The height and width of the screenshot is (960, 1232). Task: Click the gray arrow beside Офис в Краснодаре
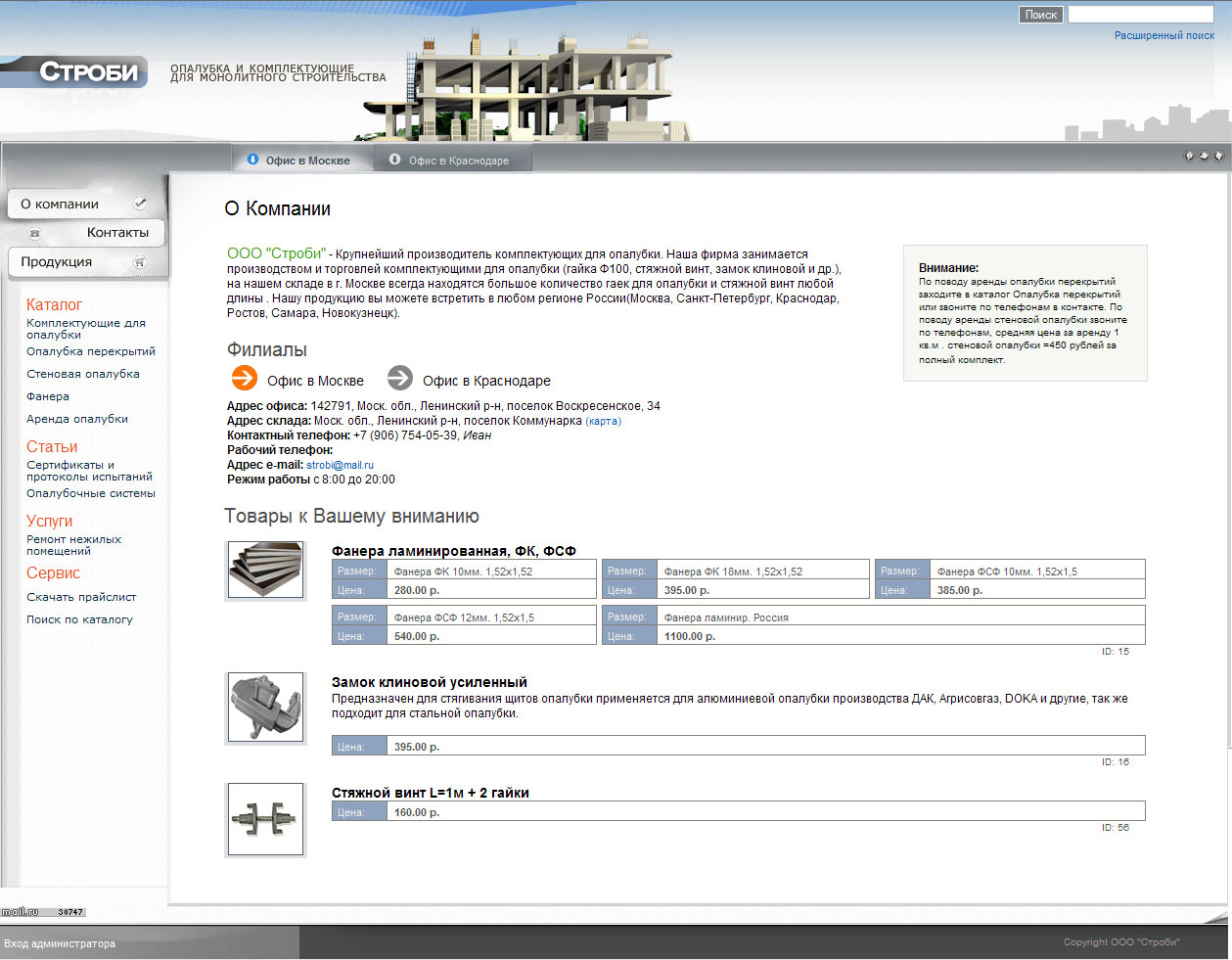[399, 378]
